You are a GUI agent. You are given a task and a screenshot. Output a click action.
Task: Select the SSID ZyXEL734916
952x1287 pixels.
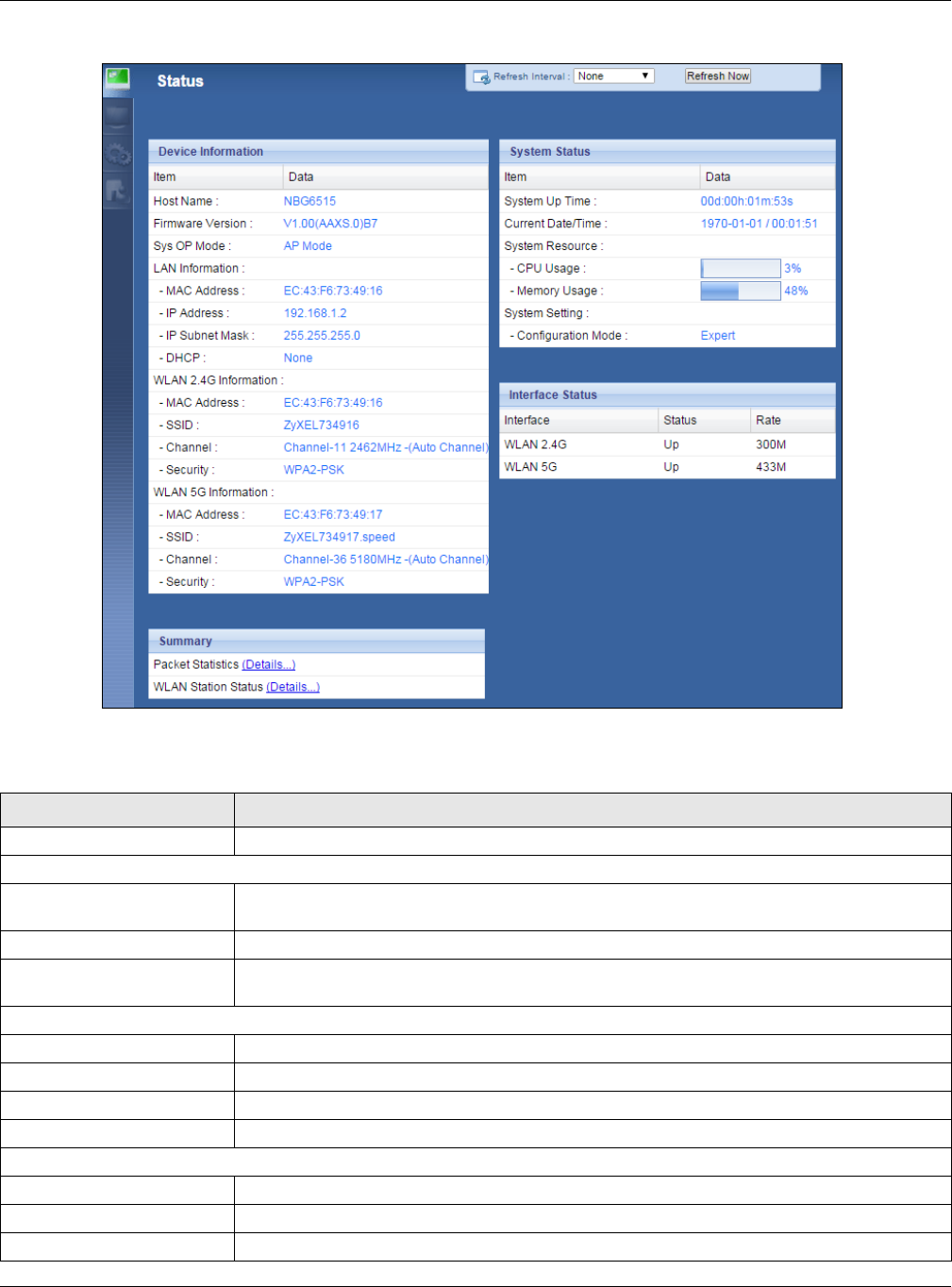[322, 426]
